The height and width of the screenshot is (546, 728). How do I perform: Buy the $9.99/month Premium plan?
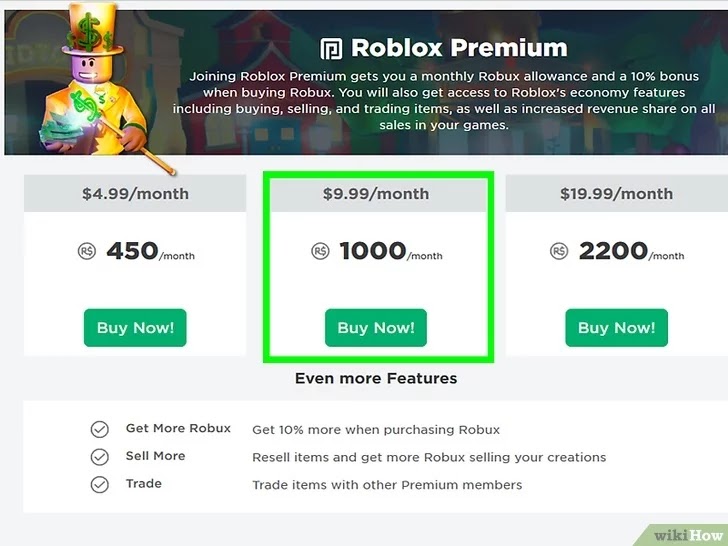click(376, 328)
